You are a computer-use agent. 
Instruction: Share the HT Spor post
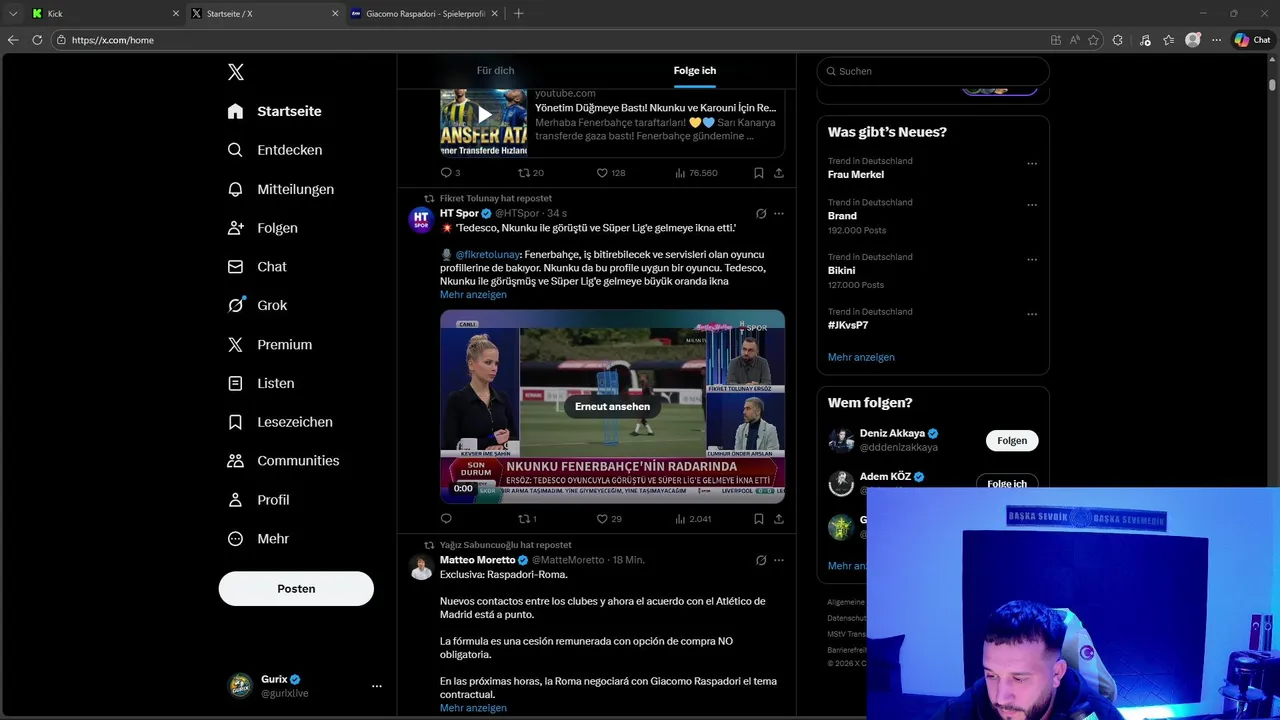tap(779, 519)
